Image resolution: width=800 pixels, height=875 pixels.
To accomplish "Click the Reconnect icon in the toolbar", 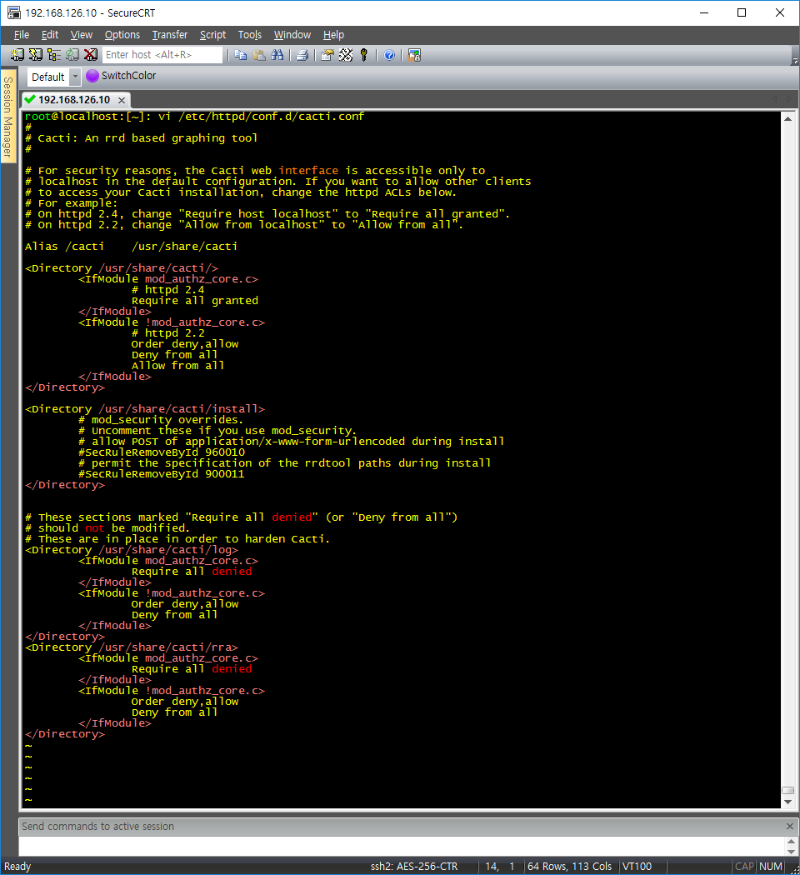I will [x=72, y=55].
